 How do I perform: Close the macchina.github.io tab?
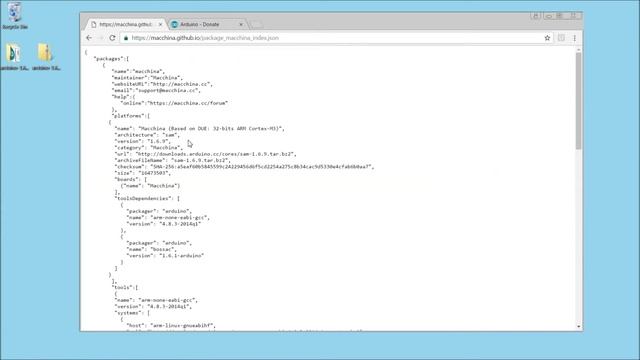[160, 24]
